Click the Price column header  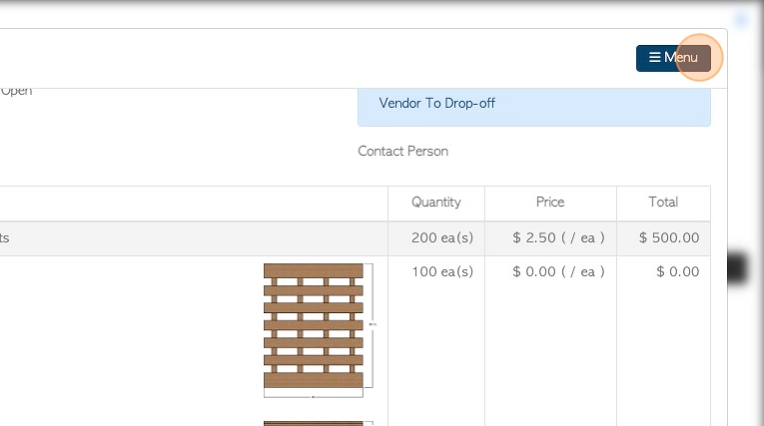[550, 202]
